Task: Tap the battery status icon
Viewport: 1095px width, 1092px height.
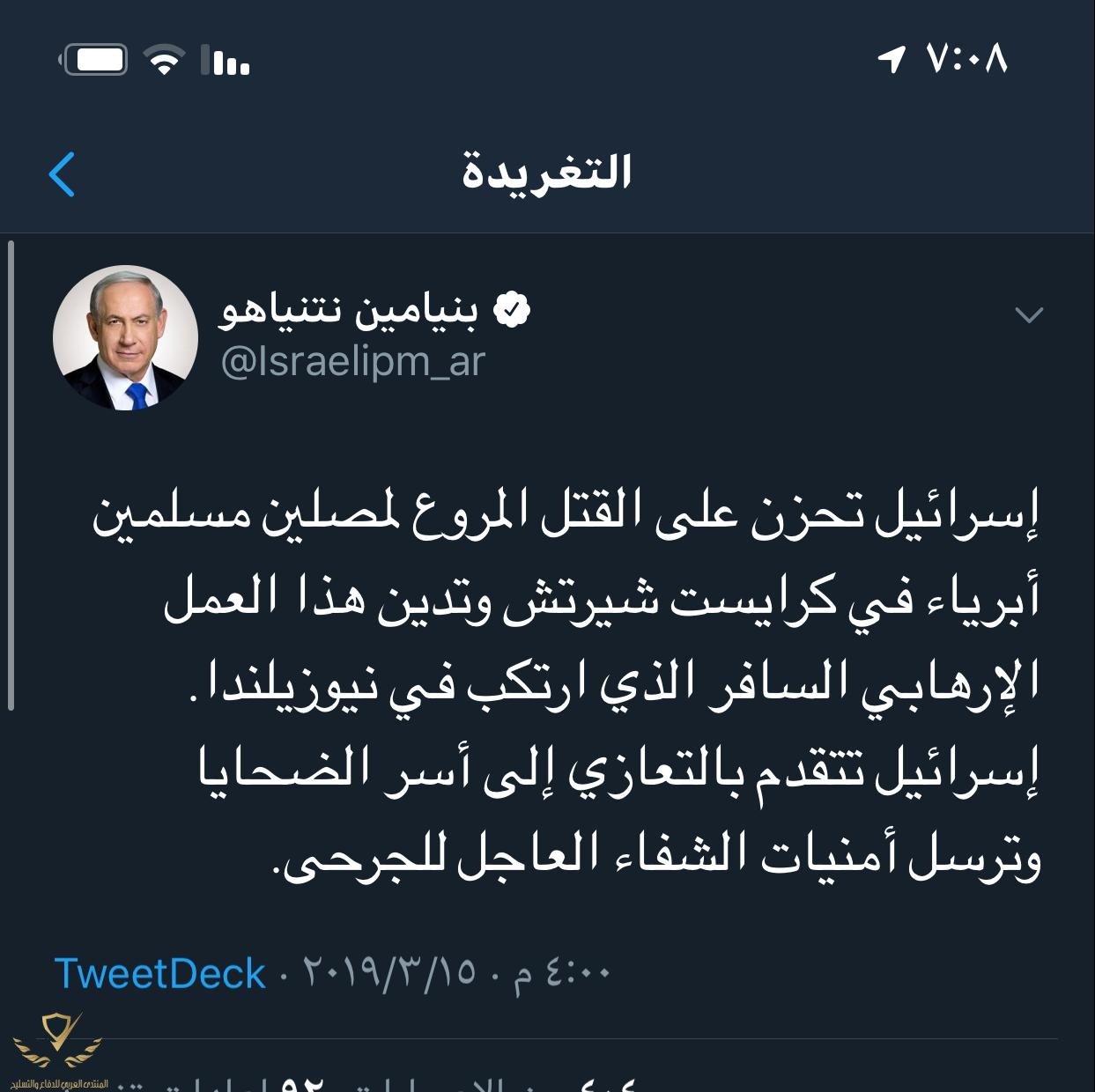Action: (93, 60)
